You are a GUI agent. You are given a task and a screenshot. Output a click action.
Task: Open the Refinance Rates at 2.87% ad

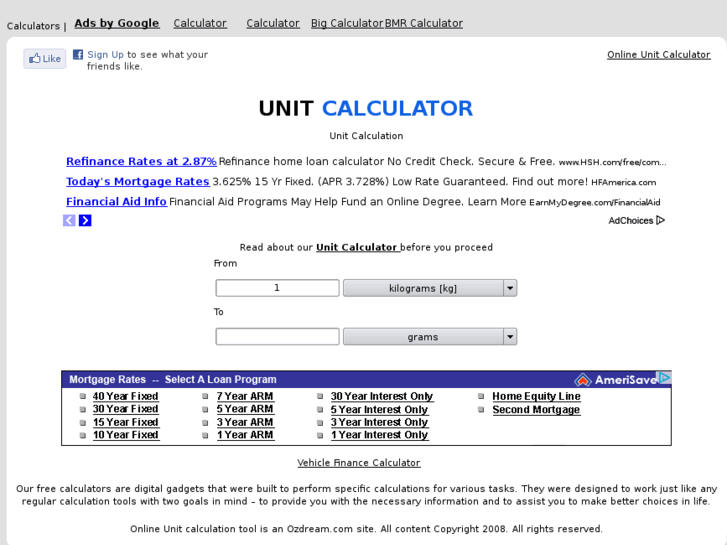tap(141, 161)
